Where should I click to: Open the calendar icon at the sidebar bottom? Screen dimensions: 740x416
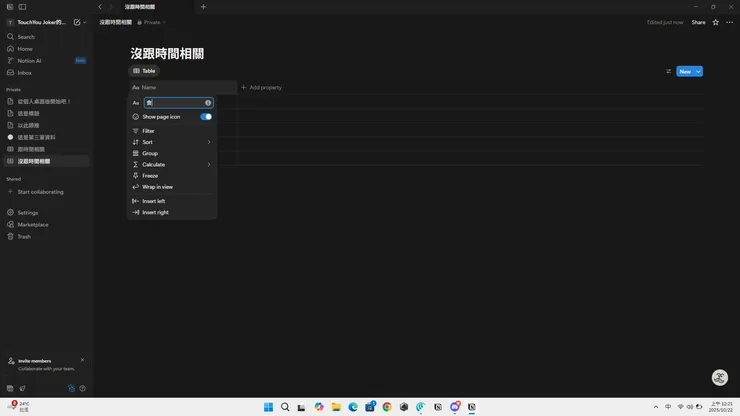pyautogui.click(x=10, y=388)
